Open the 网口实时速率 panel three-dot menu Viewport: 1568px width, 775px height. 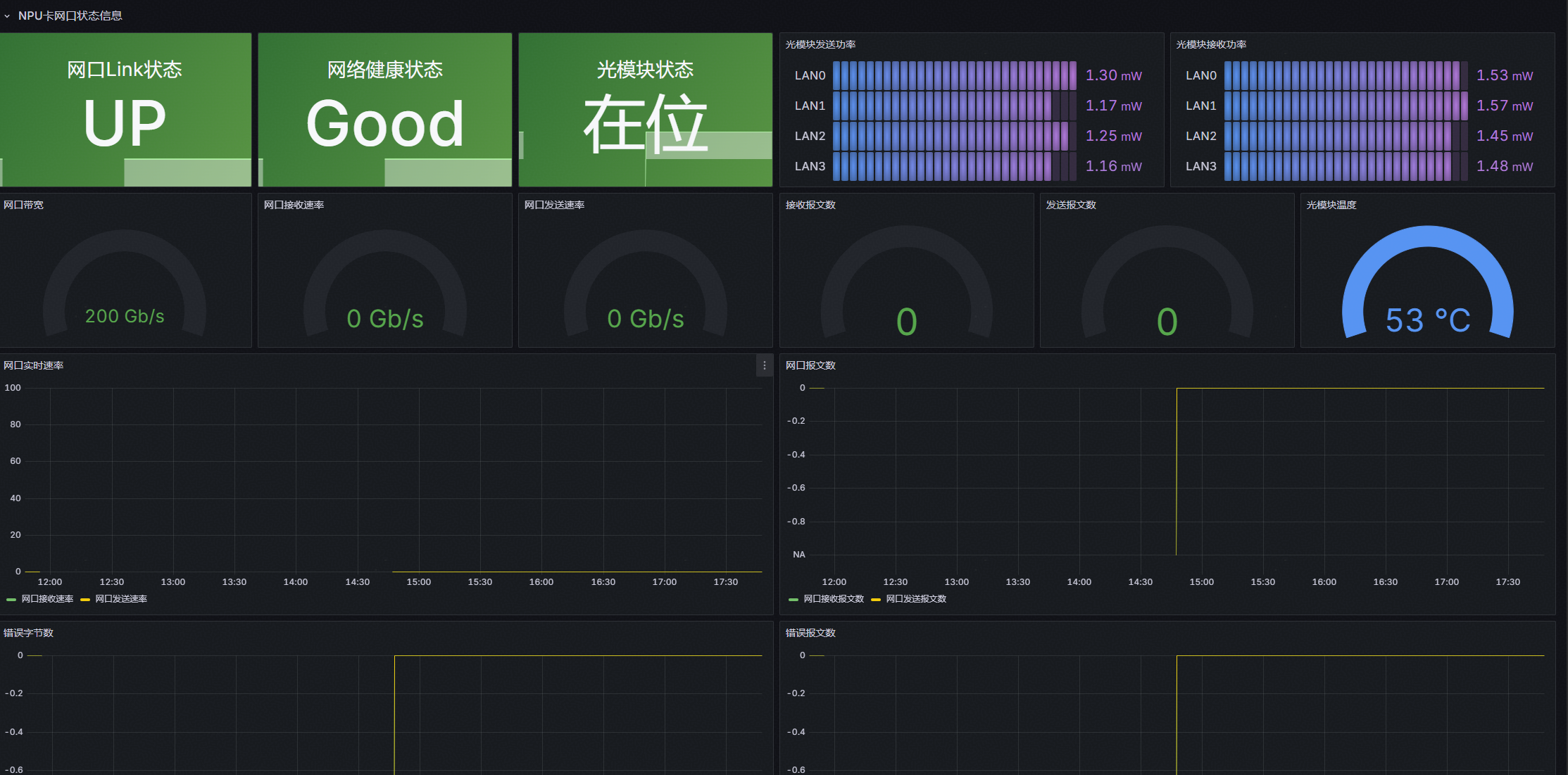click(x=764, y=365)
